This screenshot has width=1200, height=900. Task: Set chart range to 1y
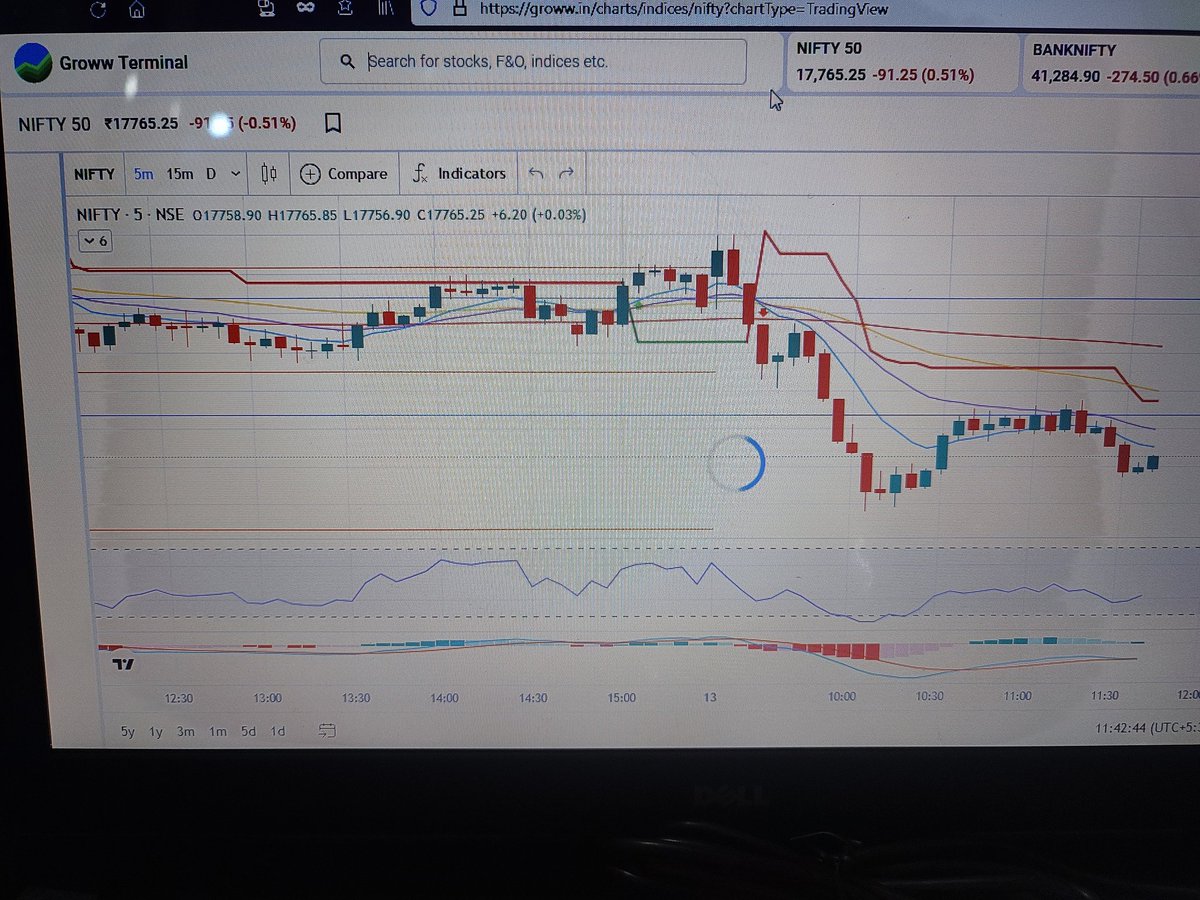click(x=156, y=731)
